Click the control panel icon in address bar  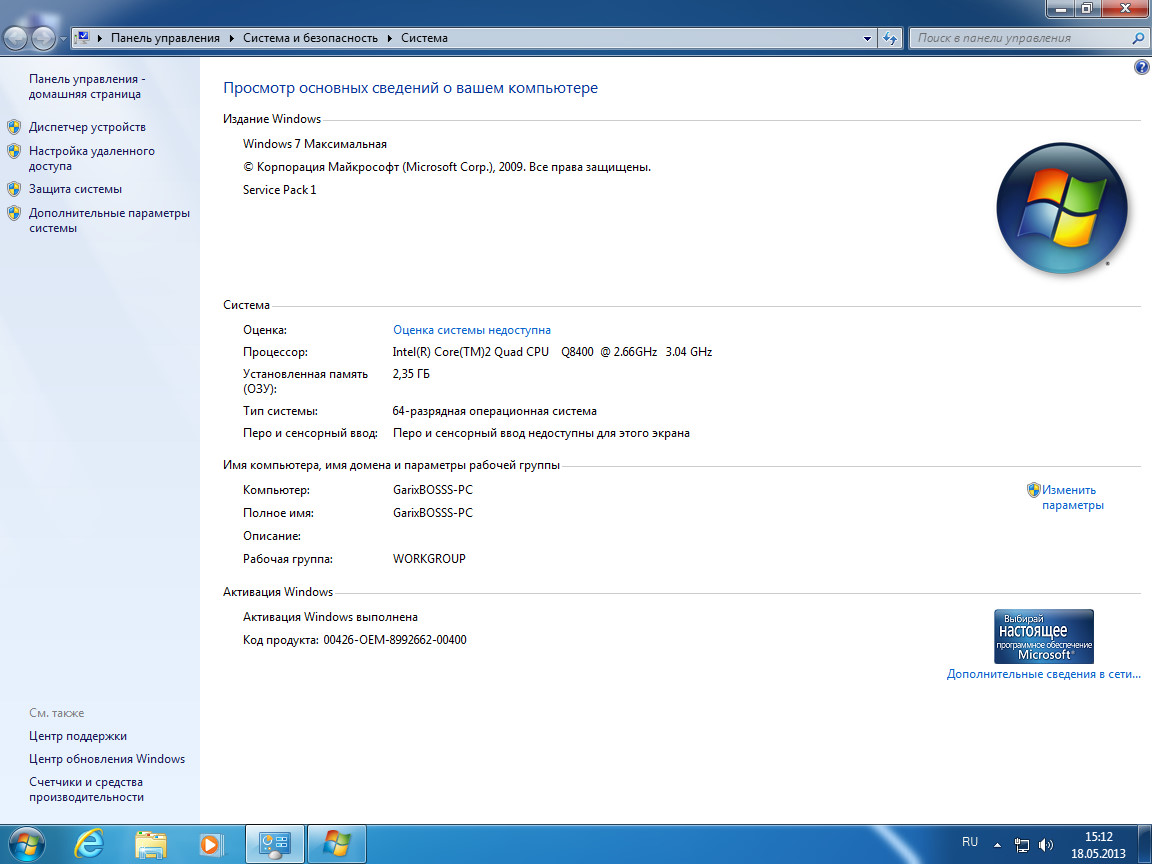coord(82,37)
